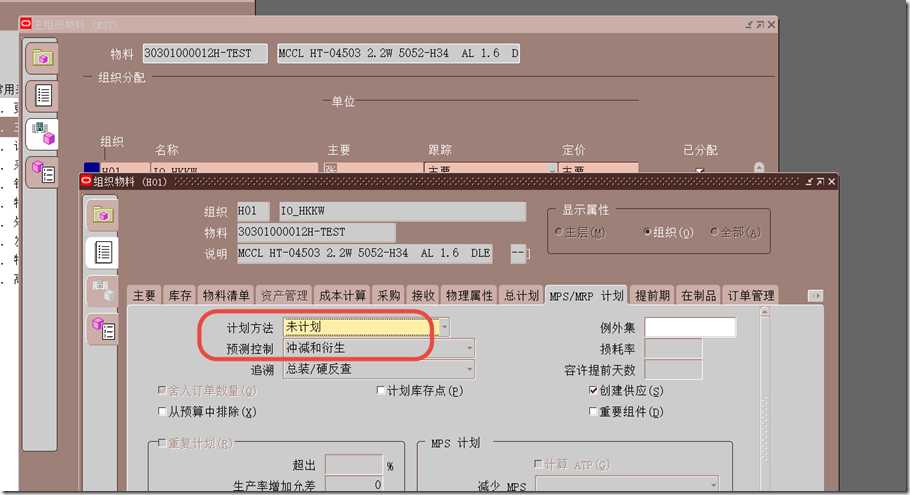This screenshot has width=910, height=495.
Task: Toggle 重复计划(R) checkbox
Action: click(162, 443)
